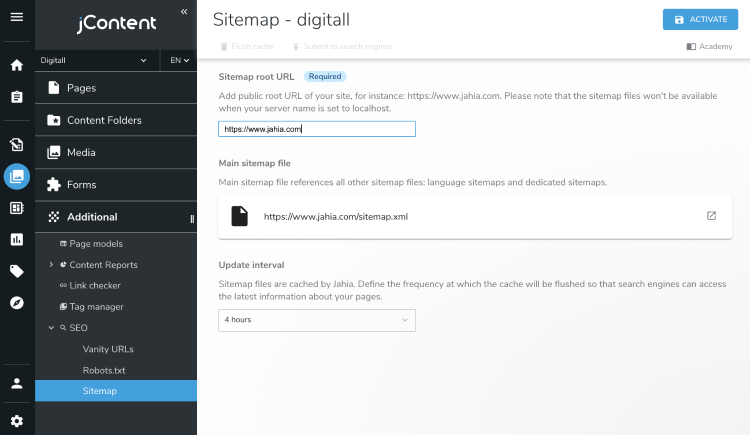The image size is (750, 435).
Task: Open the hamburger main menu
Action: [x=17, y=17]
